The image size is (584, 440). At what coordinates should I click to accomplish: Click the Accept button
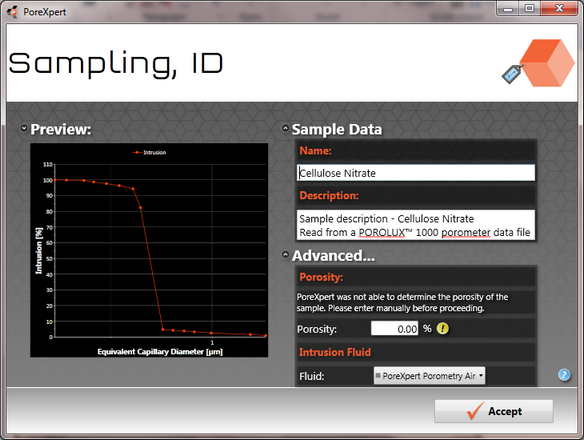click(x=493, y=411)
